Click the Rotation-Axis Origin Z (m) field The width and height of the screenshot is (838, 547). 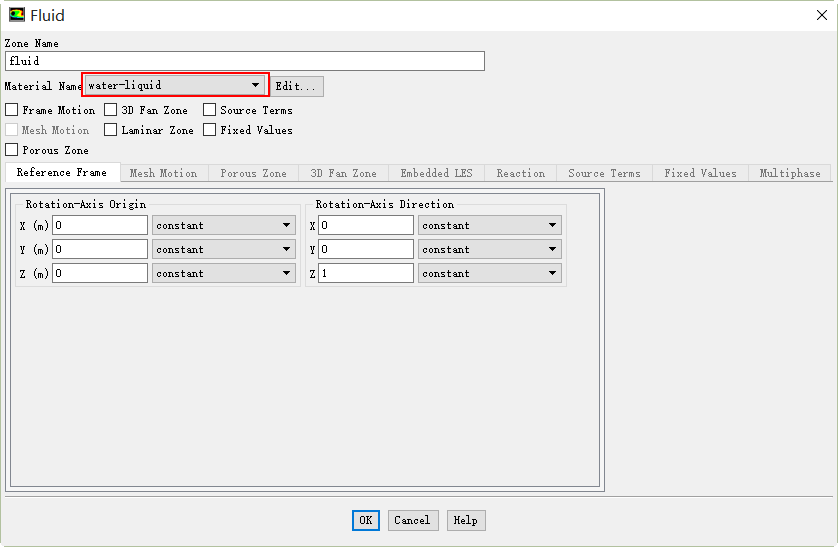click(x=100, y=274)
